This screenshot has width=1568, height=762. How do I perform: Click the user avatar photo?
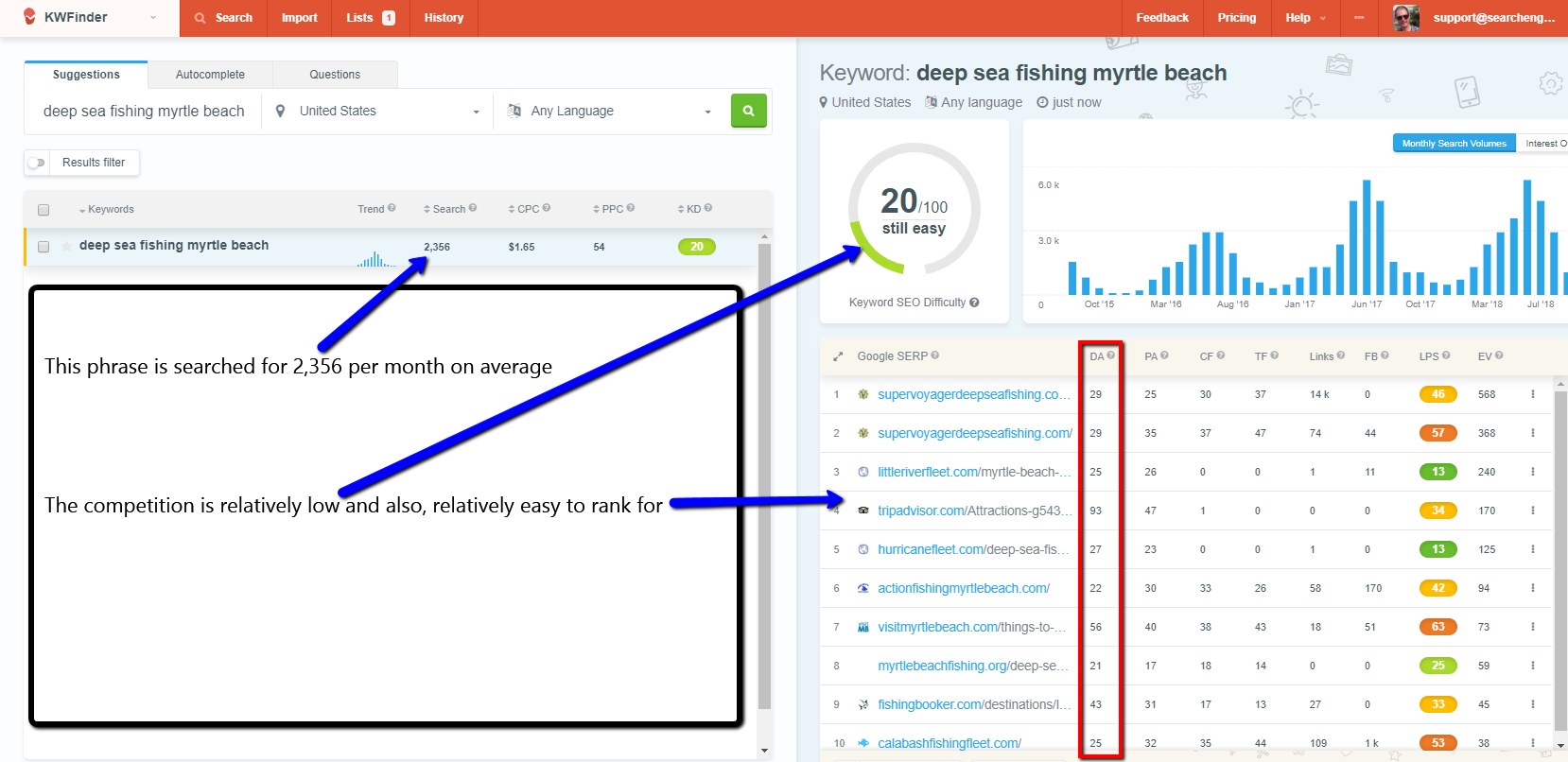click(x=1406, y=18)
